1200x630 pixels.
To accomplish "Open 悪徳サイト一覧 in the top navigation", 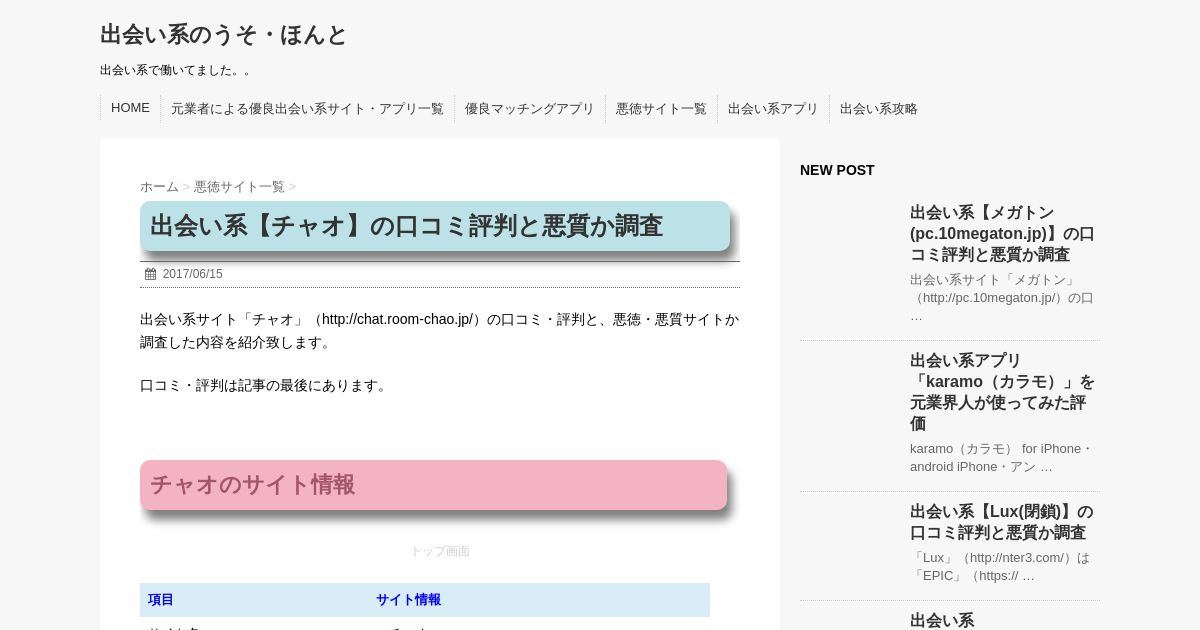I will pyautogui.click(x=661, y=109).
